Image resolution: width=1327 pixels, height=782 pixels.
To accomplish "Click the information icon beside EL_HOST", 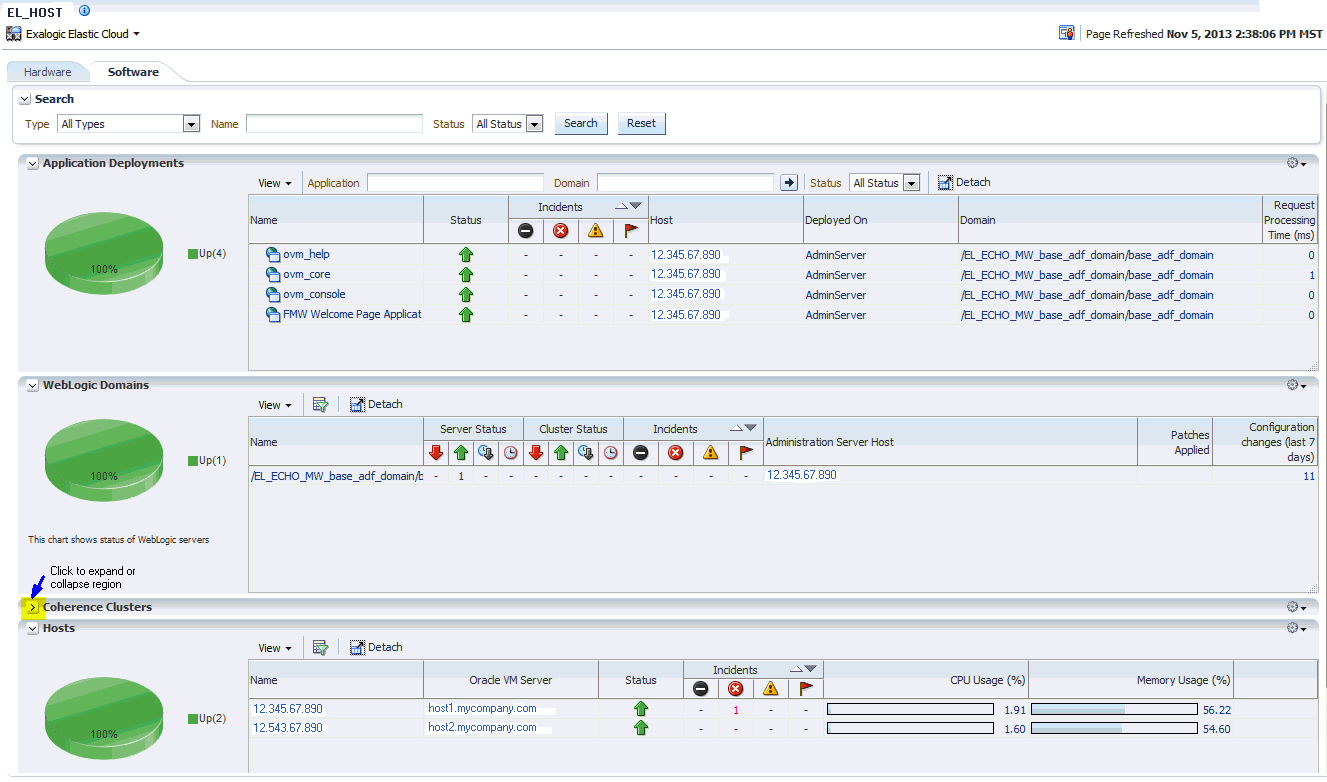I will (x=84, y=11).
